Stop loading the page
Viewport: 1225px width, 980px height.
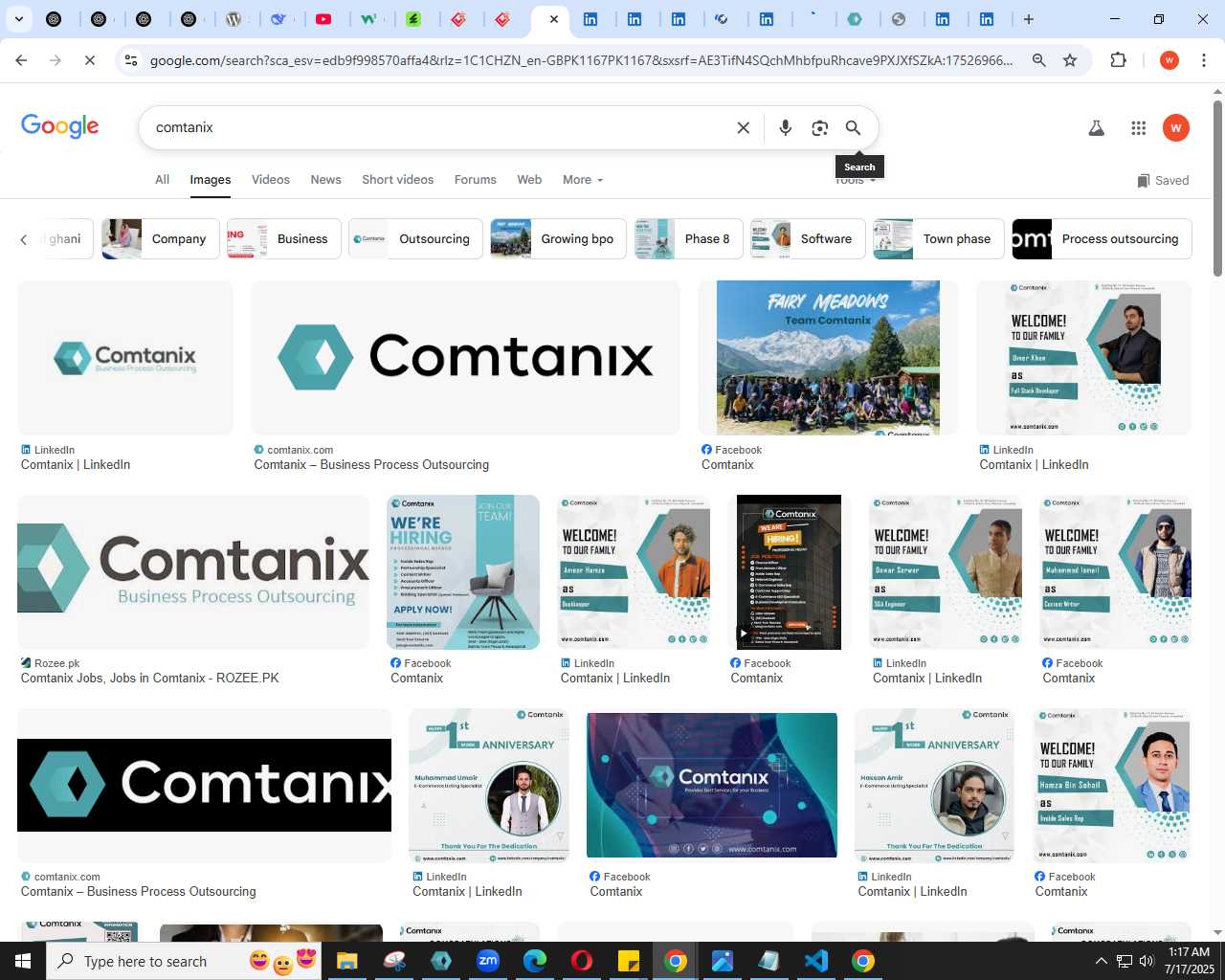coord(89,60)
